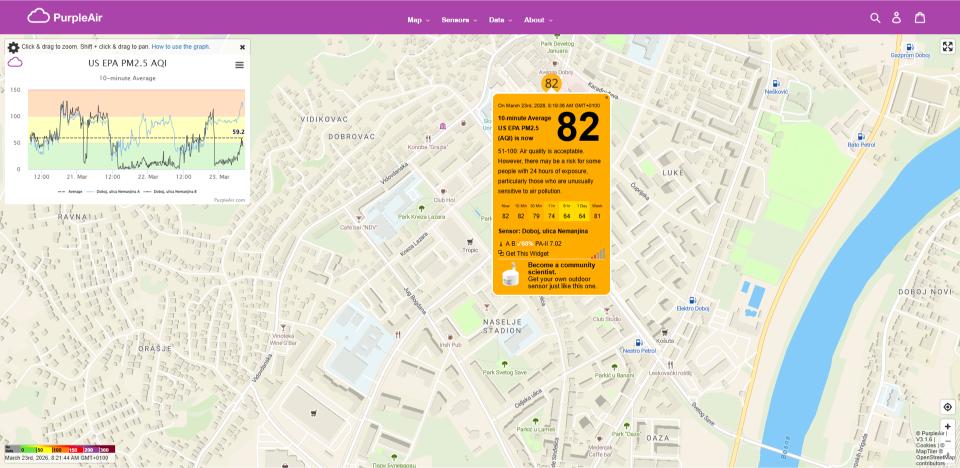The width and height of the screenshot is (960, 468).
Task: Enter fullscreen map view
Action: [948, 47]
